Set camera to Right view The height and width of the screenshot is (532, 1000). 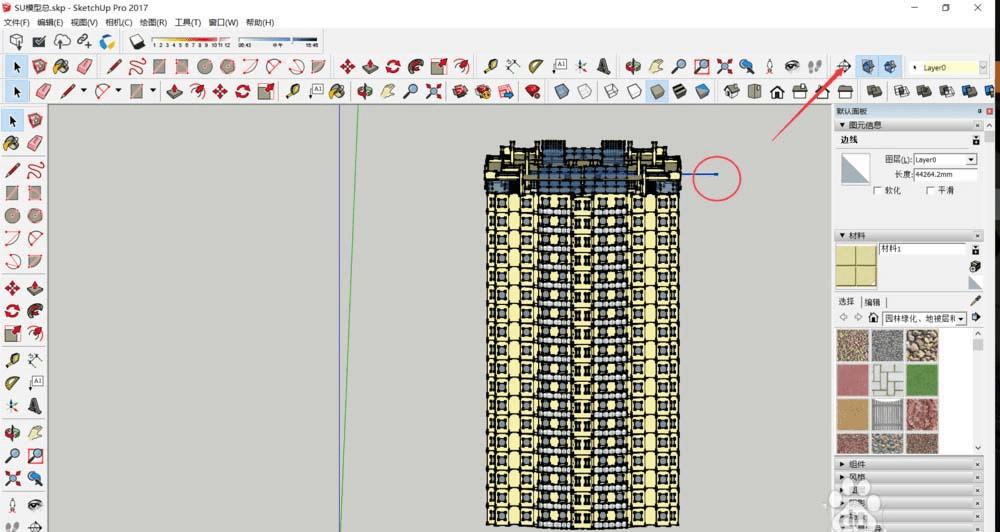pyautogui.click(x=800, y=92)
